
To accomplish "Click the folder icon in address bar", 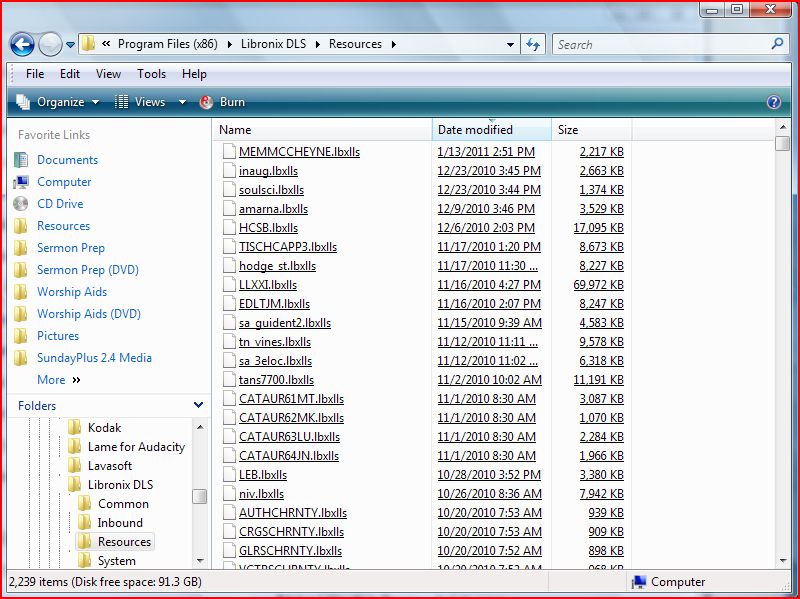I will (x=88, y=44).
